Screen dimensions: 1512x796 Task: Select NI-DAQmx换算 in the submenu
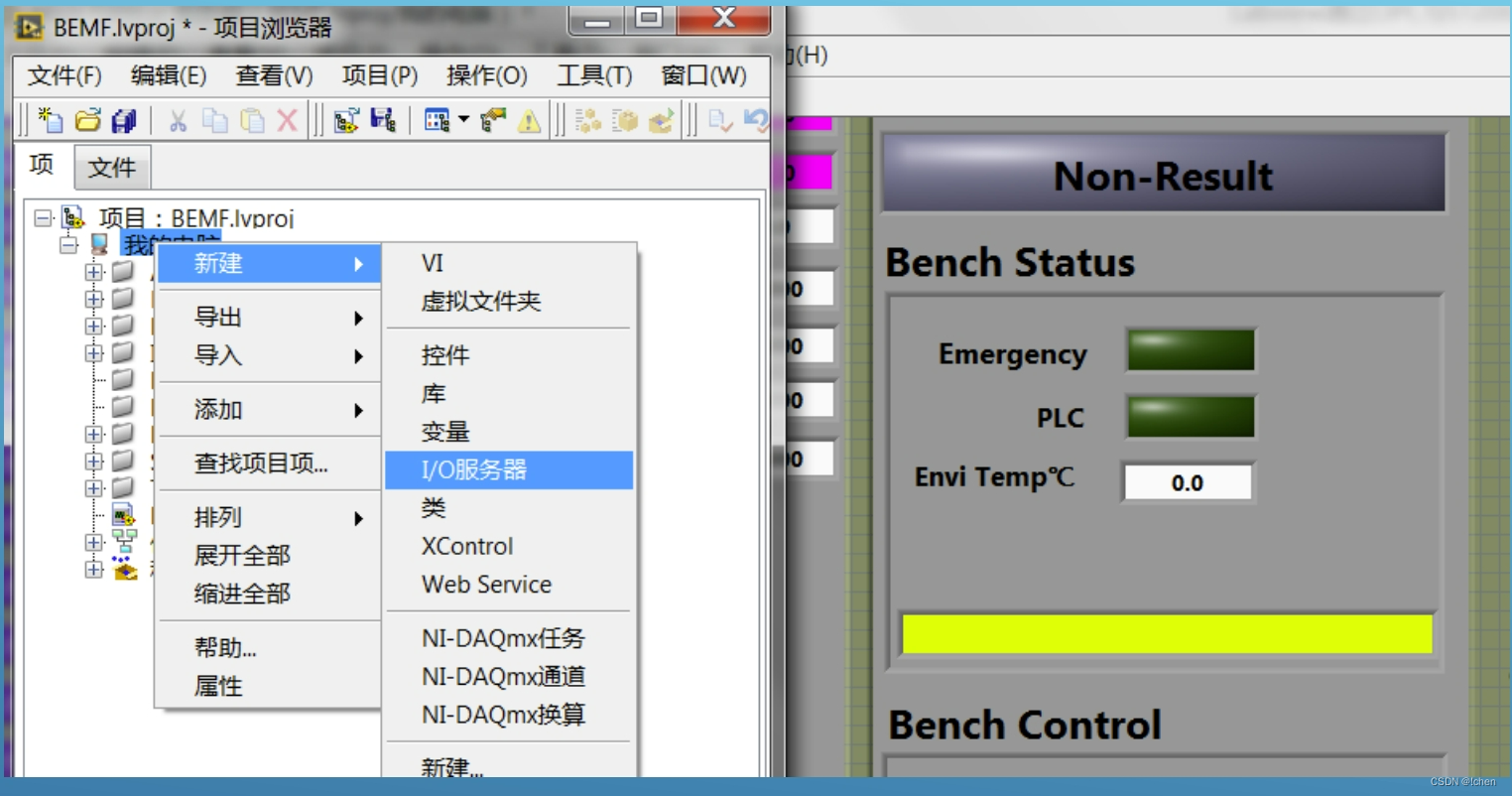tap(509, 715)
